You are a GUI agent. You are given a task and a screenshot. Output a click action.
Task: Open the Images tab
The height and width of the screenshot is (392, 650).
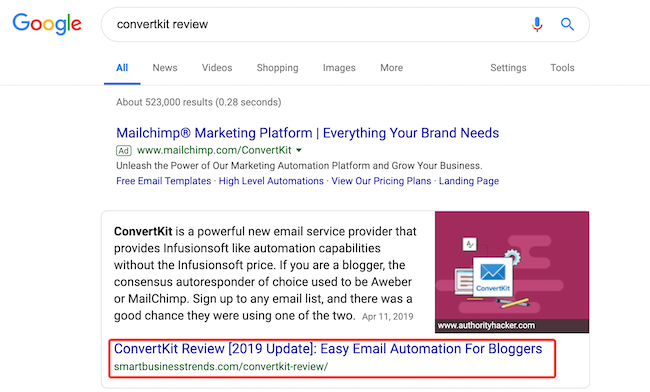tap(339, 68)
